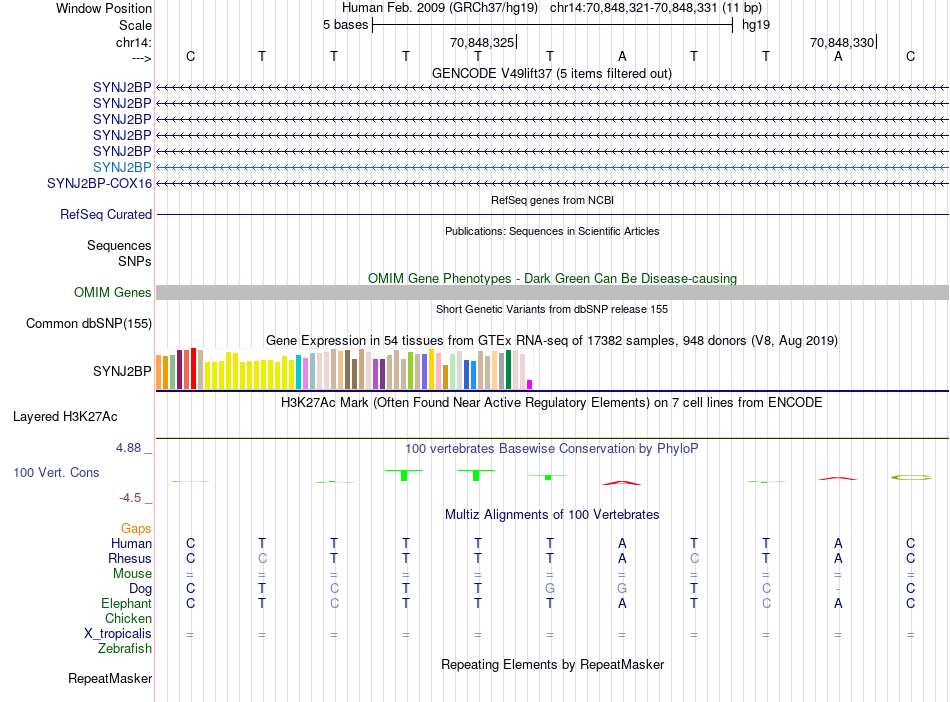Click the '-' gap character in the Dog row
Image resolution: width=950 pixels, height=702 pixels.
coord(838,589)
